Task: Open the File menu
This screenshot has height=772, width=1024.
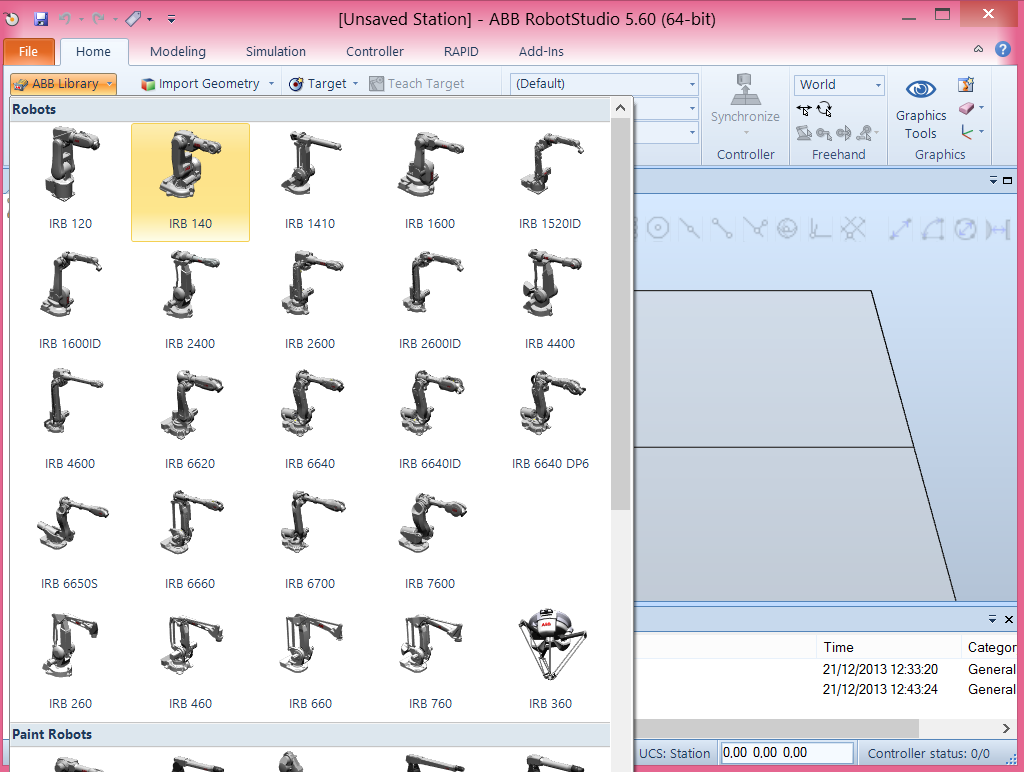Action: tap(29, 51)
